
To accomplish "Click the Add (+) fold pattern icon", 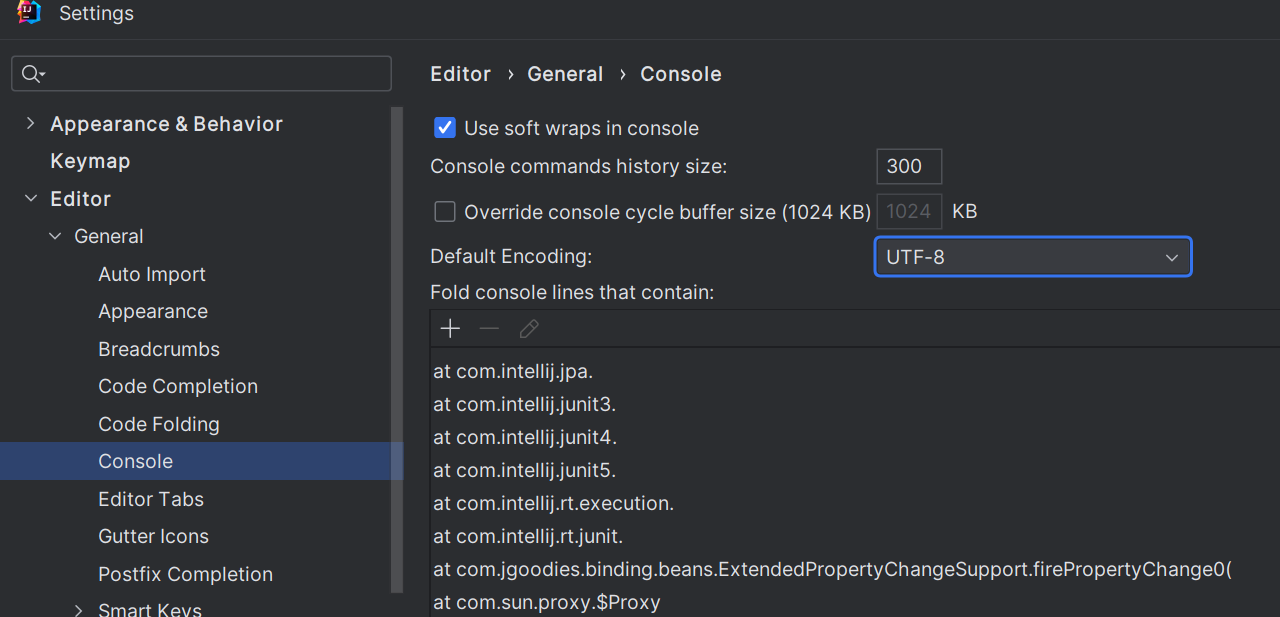I will tap(450, 329).
